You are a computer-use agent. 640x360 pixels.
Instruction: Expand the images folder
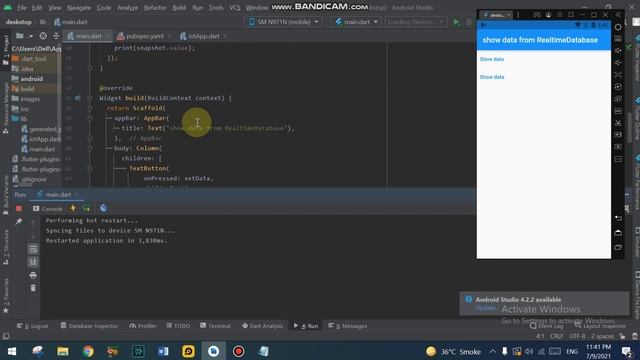pos(30,99)
